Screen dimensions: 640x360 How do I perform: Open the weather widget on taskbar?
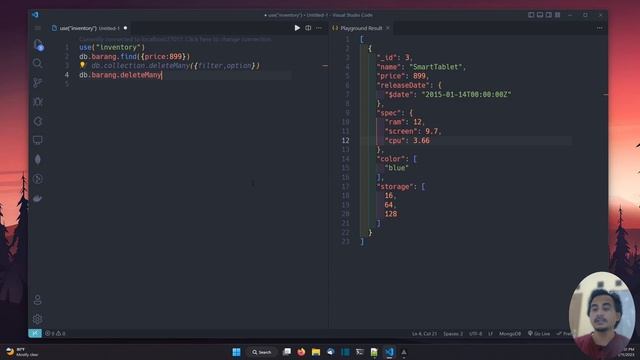22,352
